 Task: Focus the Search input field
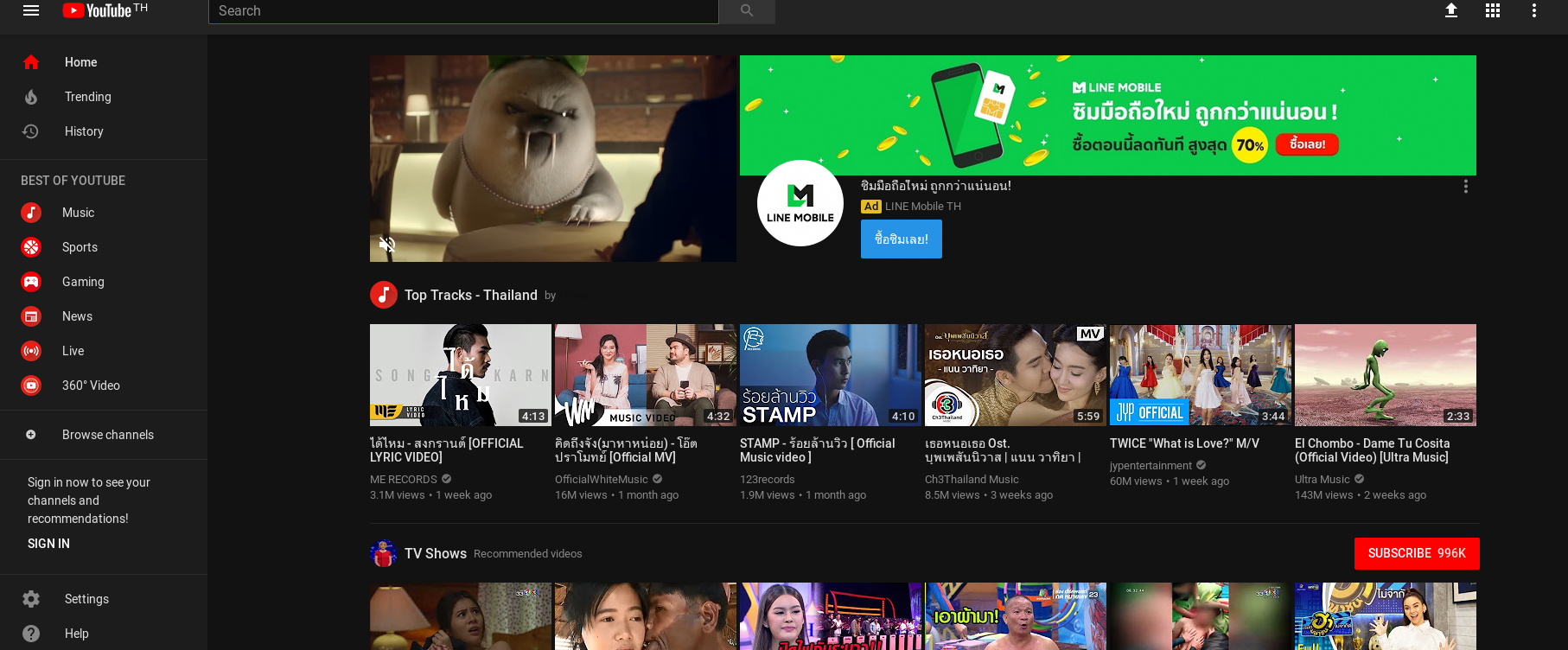463,11
